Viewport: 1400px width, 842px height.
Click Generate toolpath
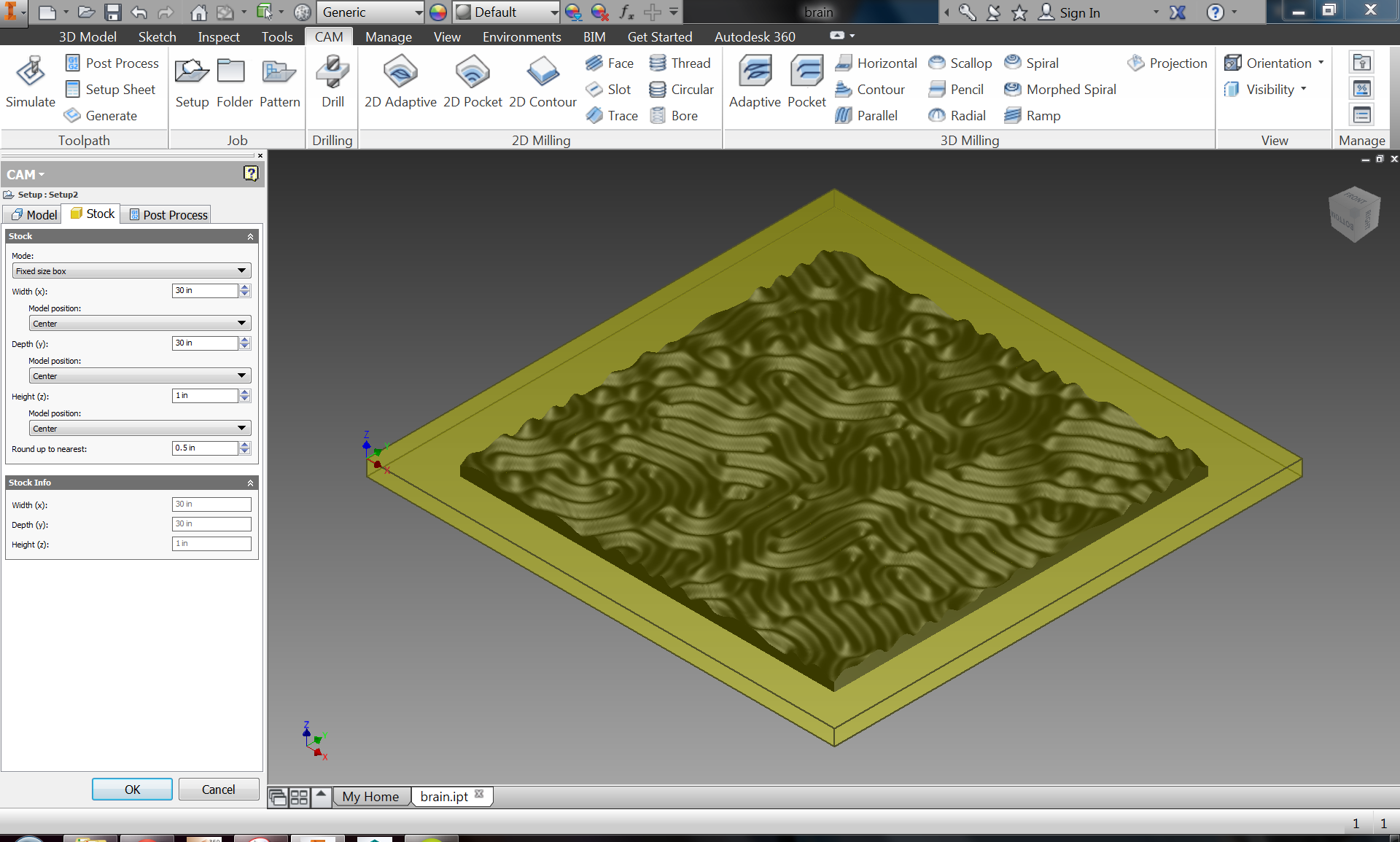(x=101, y=116)
